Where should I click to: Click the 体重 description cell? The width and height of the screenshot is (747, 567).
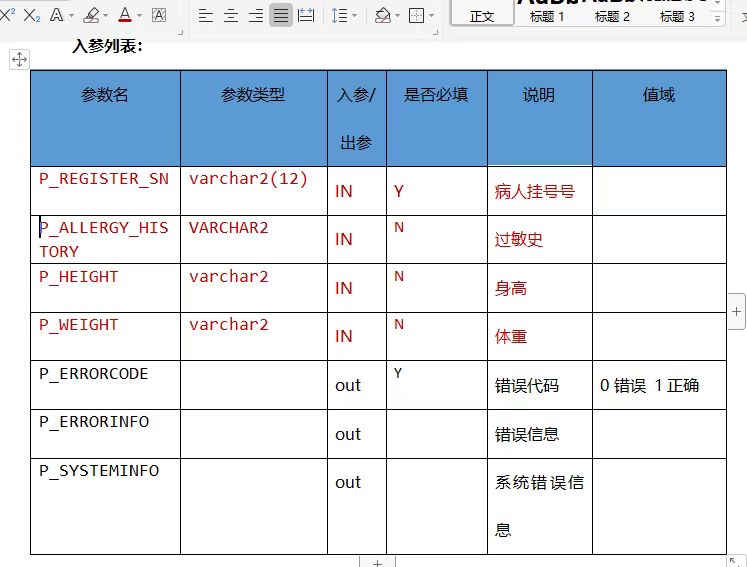[x=540, y=336]
